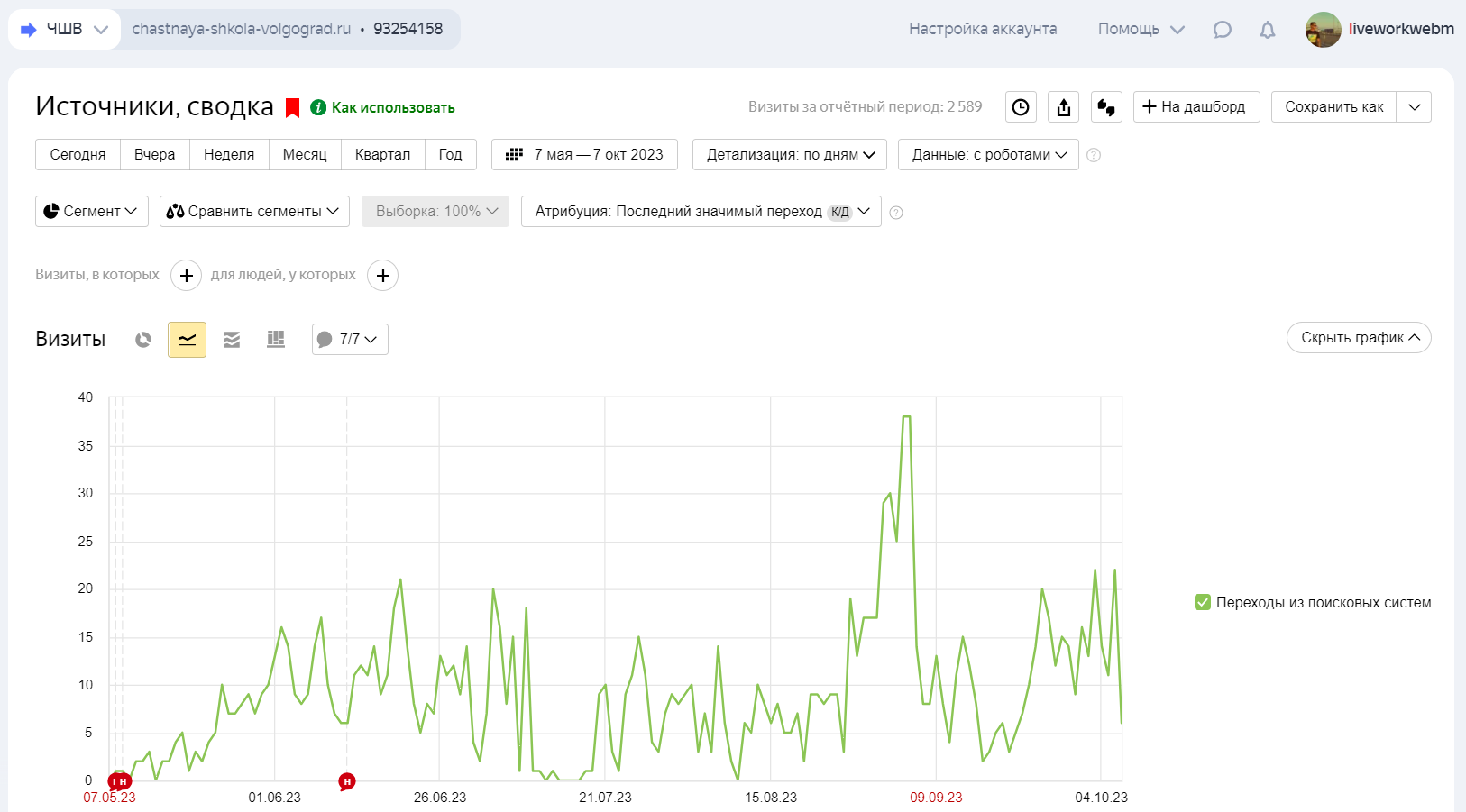Switch to stacked area chart view
Screen dimensions: 1466x812
pyautogui.click(x=232, y=340)
